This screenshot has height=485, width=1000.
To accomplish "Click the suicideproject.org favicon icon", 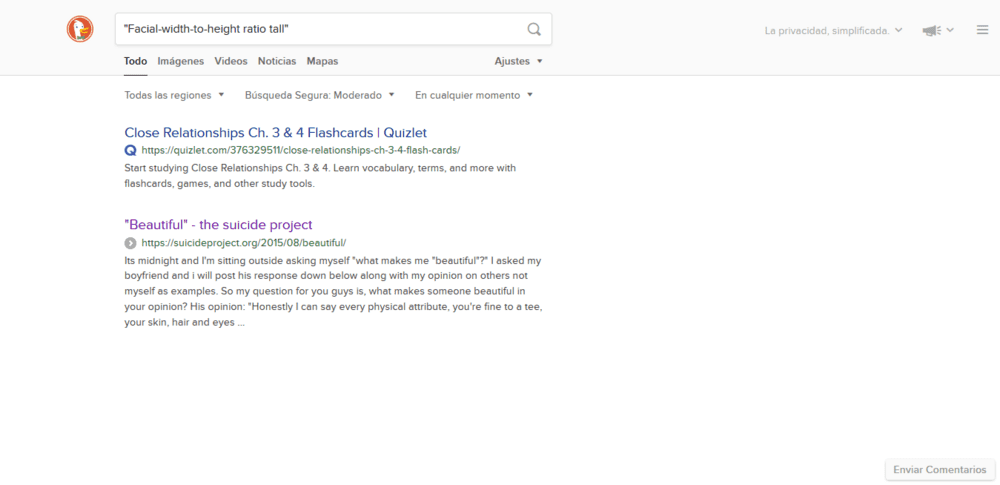I will (130, 242).
